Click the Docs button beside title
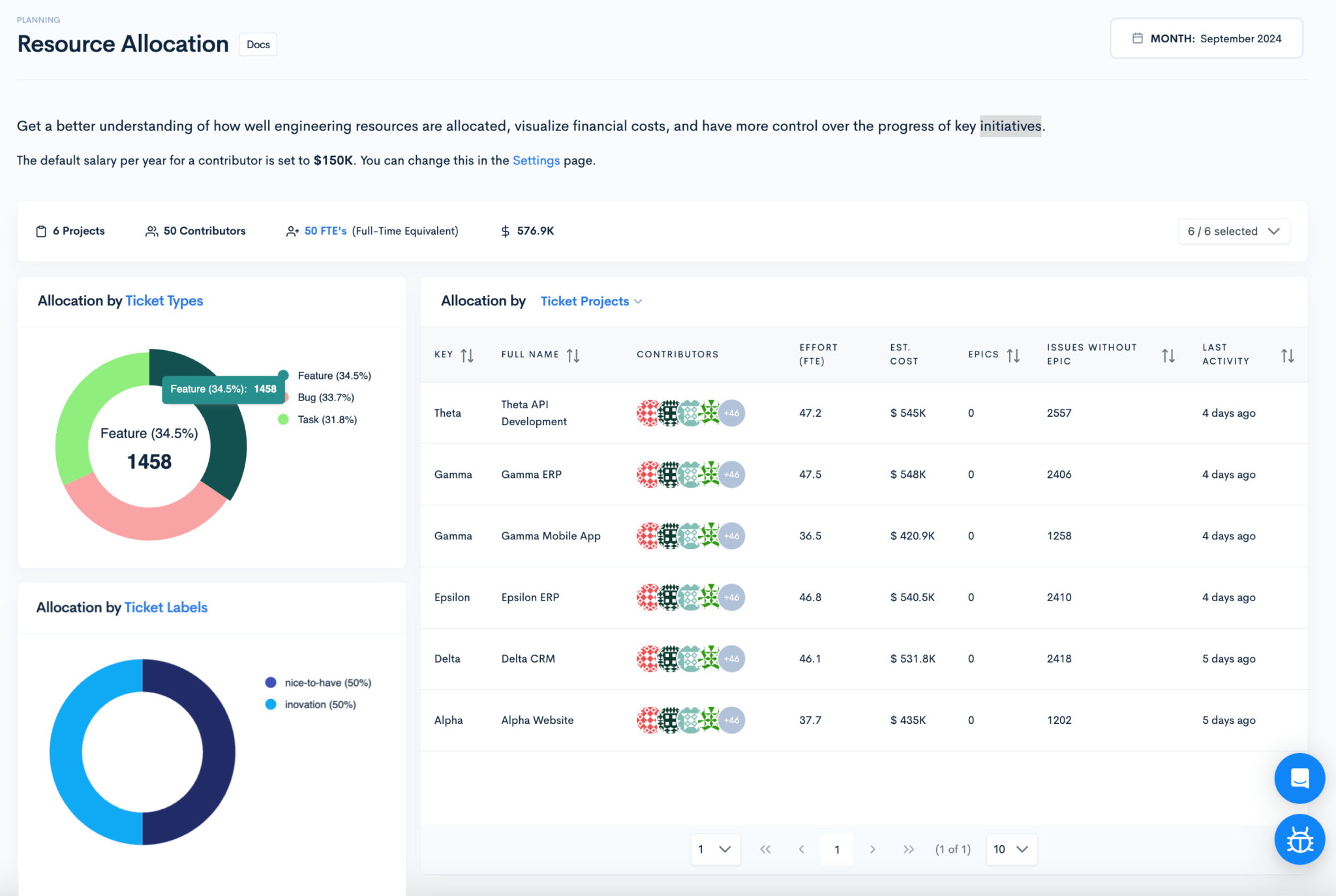Image resolution: width=1336 pixels, height=896 pixels. (258, 44)
